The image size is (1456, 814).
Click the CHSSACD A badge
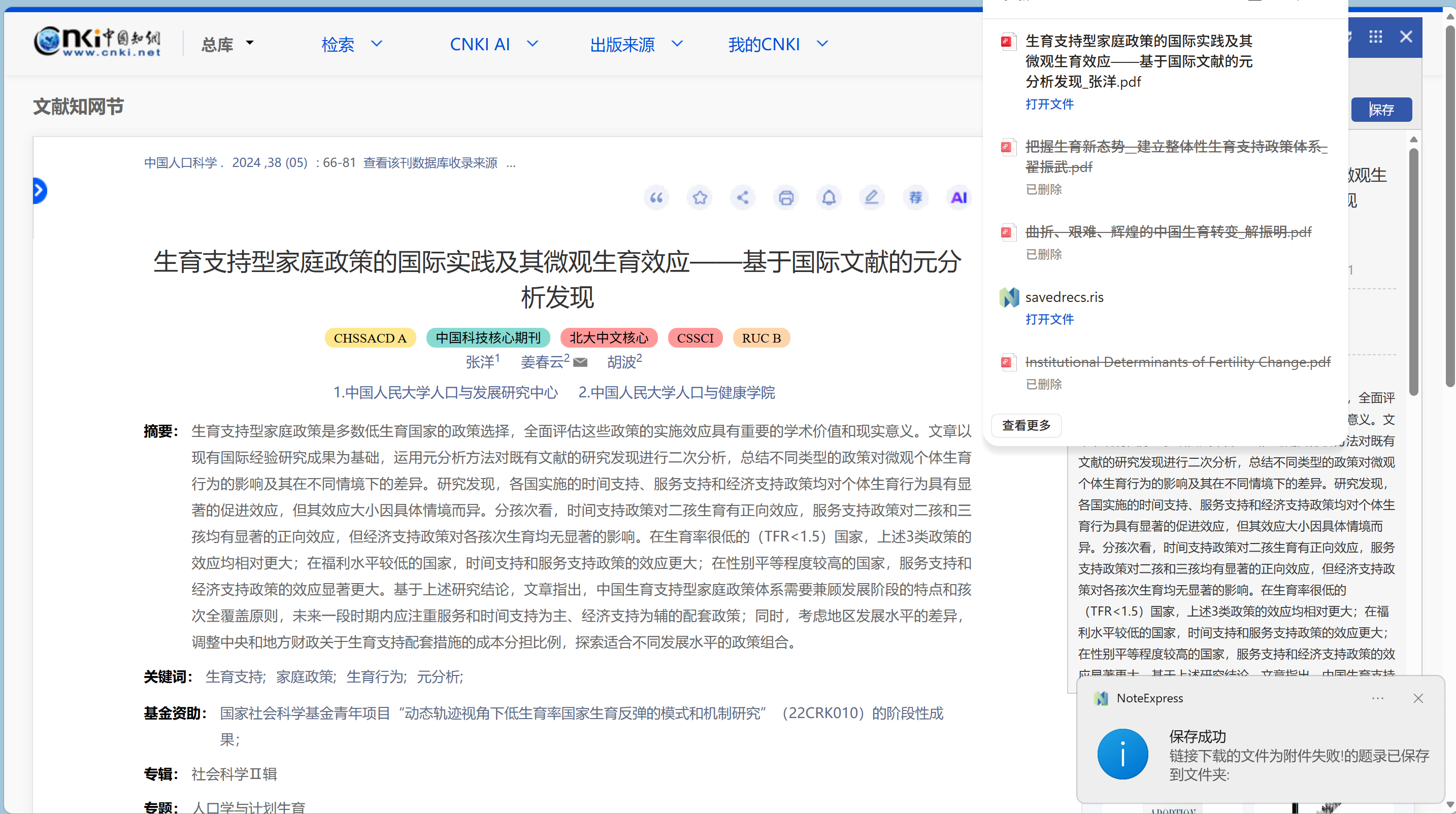tap(370, 338)
